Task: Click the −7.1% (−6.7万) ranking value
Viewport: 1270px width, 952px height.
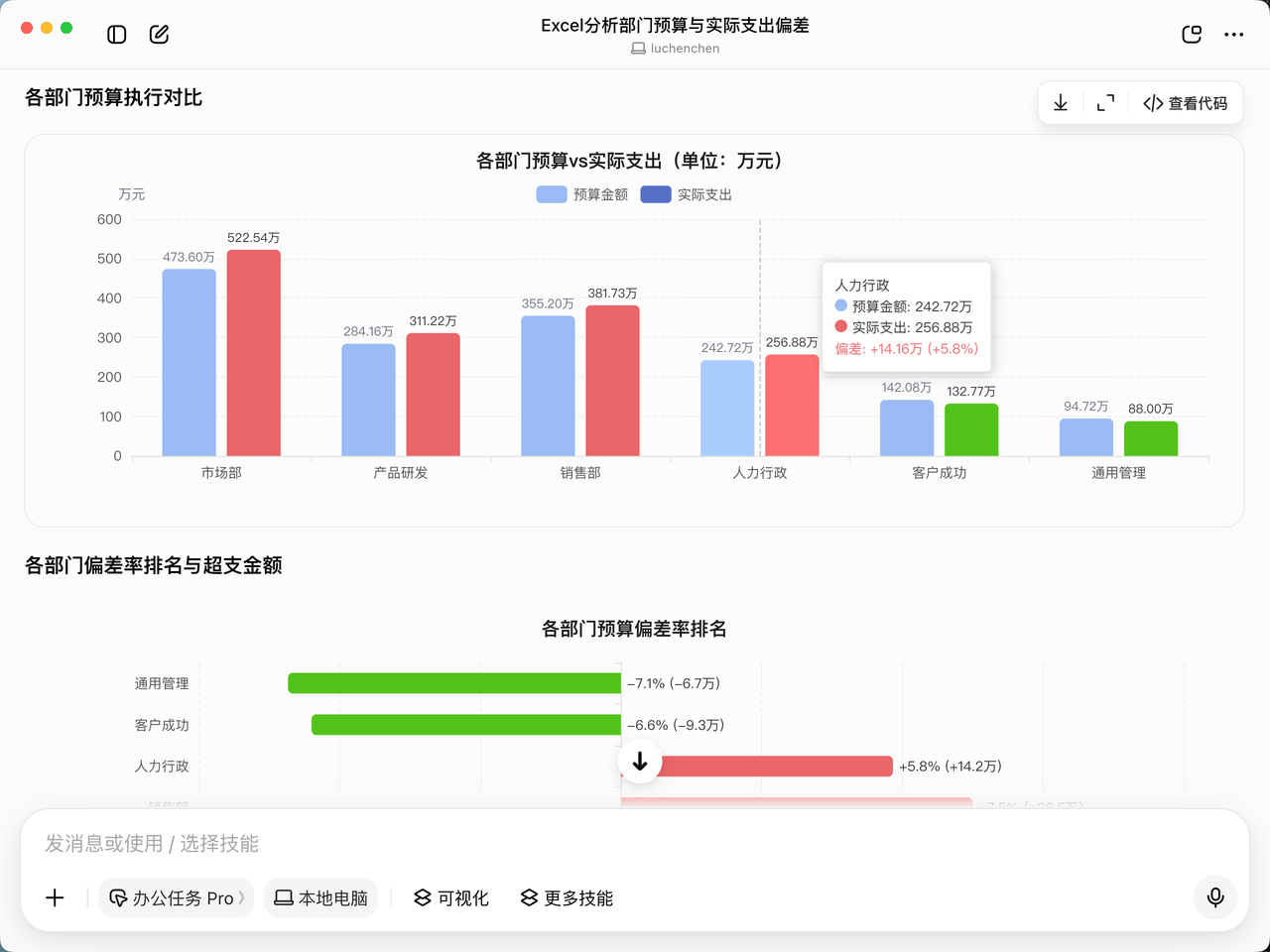Action: point(674,683)
